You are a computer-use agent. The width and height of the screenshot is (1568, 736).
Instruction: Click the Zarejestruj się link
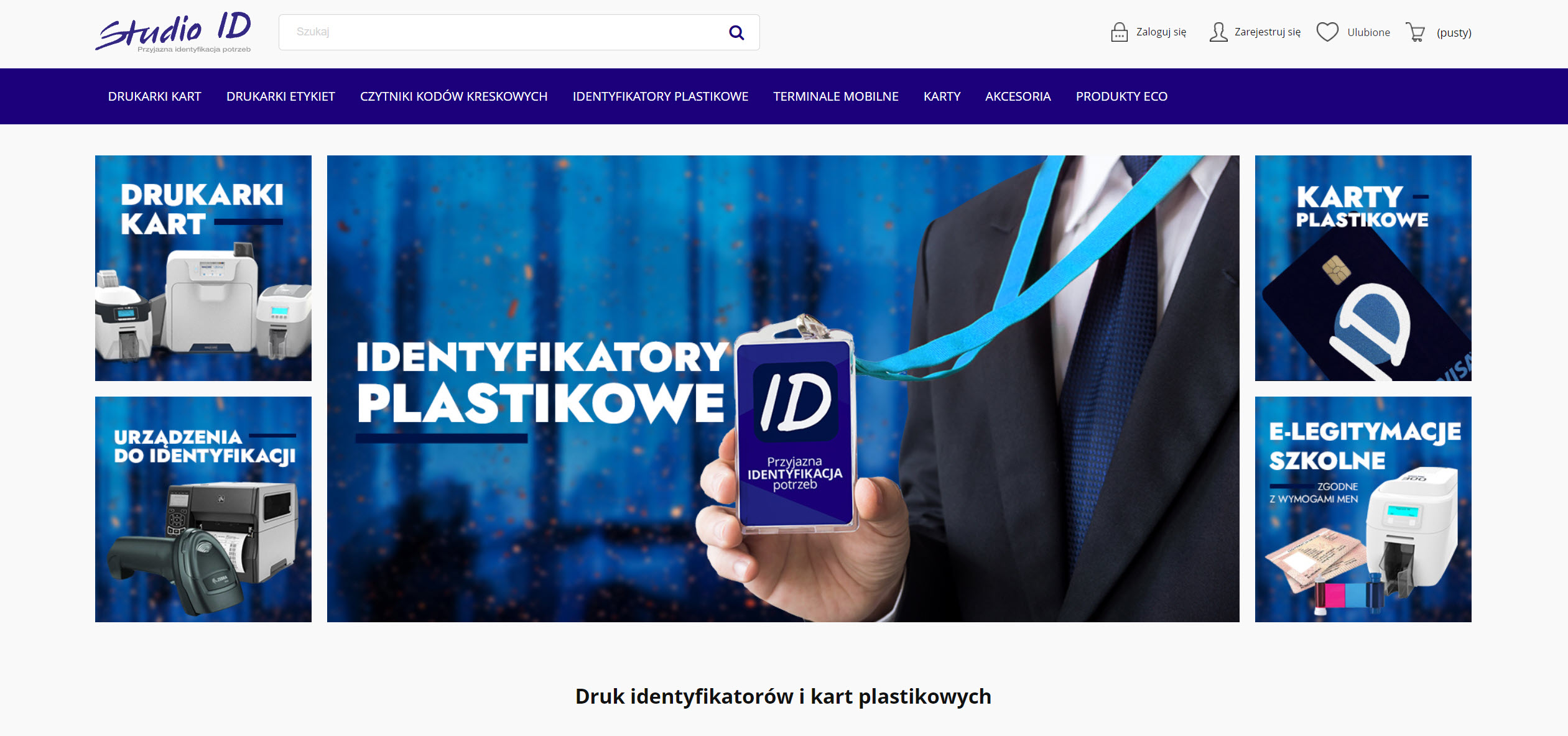coord(1267,32)
